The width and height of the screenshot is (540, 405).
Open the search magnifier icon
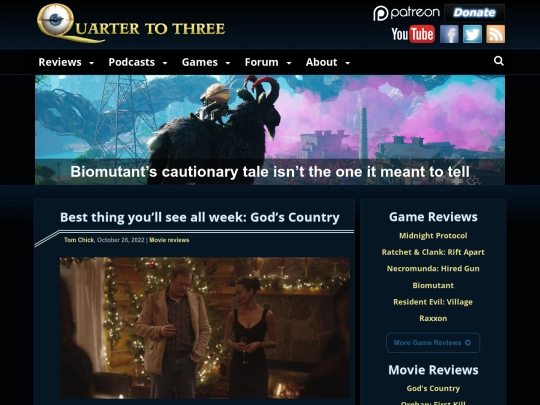(x=498, y=61)
